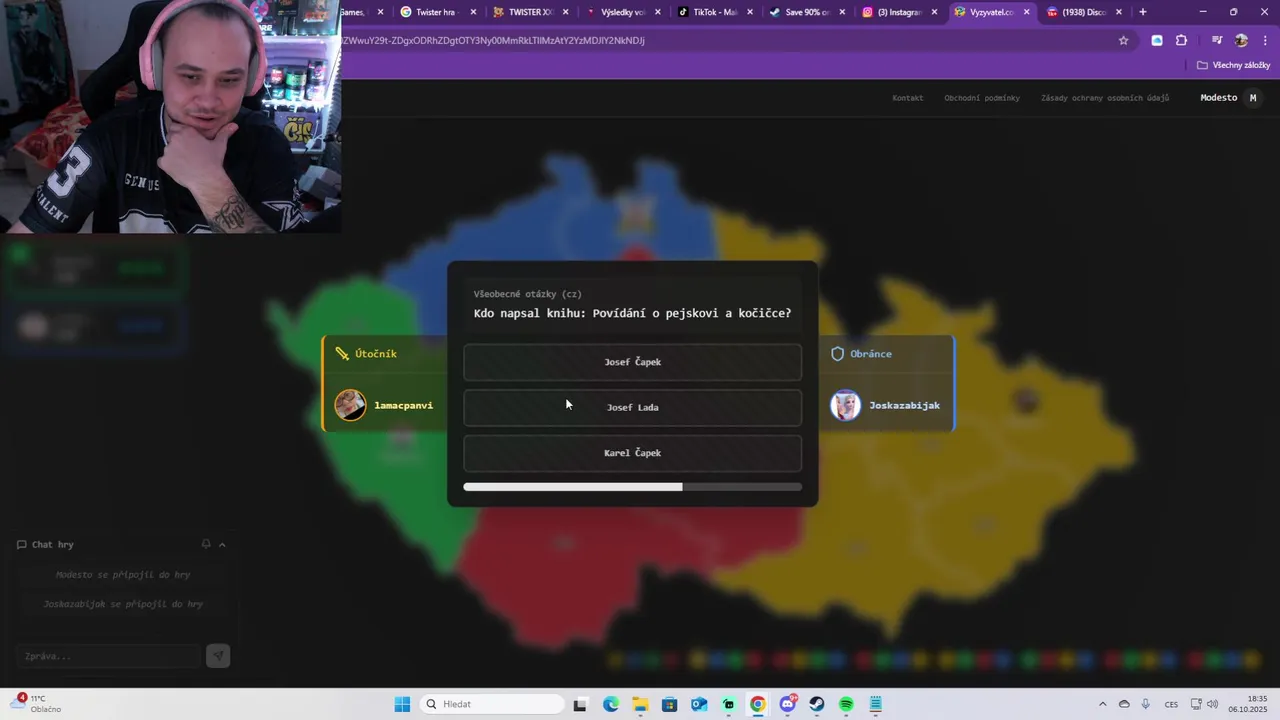
Task: Click the OneDrive cloud tray icon
Action: 1124,704
